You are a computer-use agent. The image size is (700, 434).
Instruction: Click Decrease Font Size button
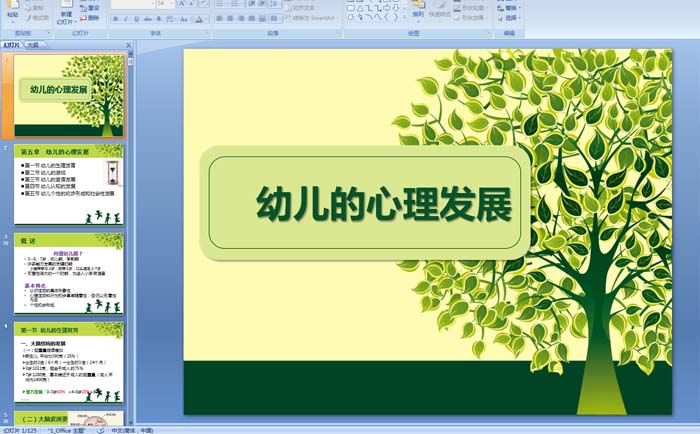click(192, 4)
